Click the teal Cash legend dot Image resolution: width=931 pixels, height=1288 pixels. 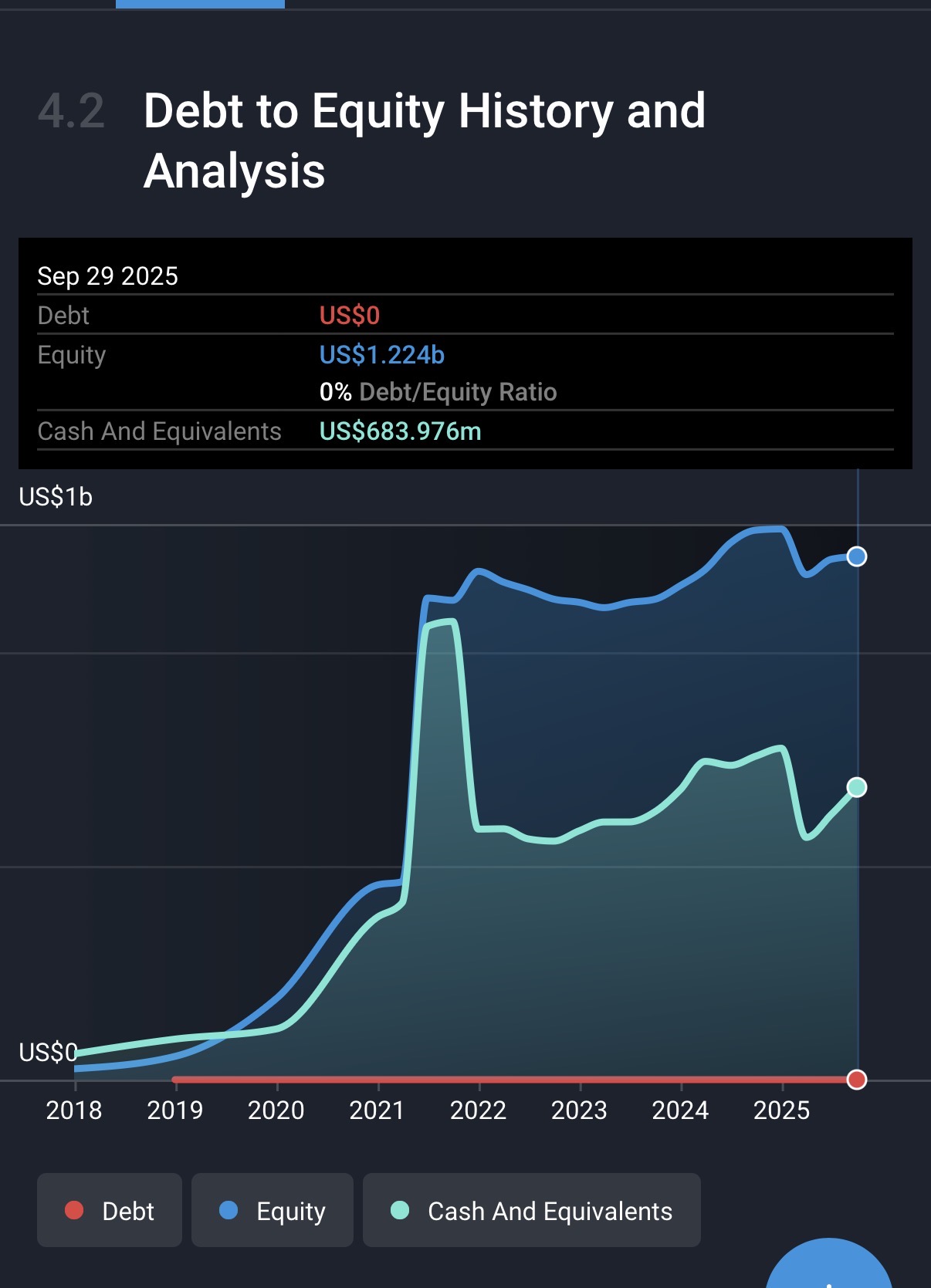coord(400,1210)
